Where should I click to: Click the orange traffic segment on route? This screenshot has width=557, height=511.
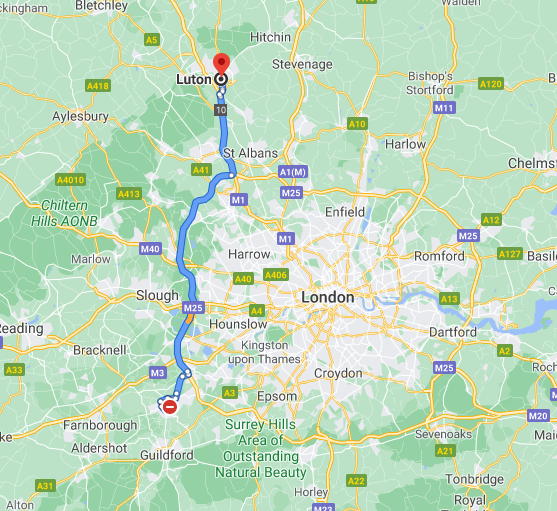click(x=189, y=319)
